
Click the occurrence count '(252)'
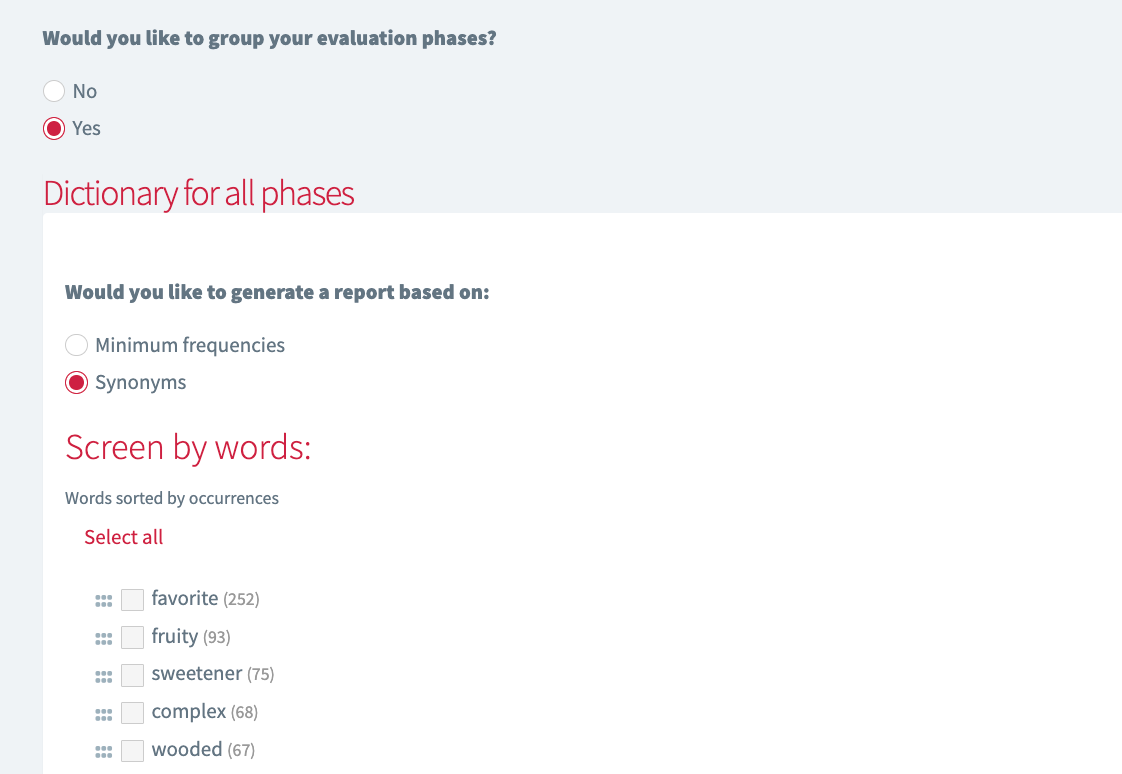coord(243,599)
